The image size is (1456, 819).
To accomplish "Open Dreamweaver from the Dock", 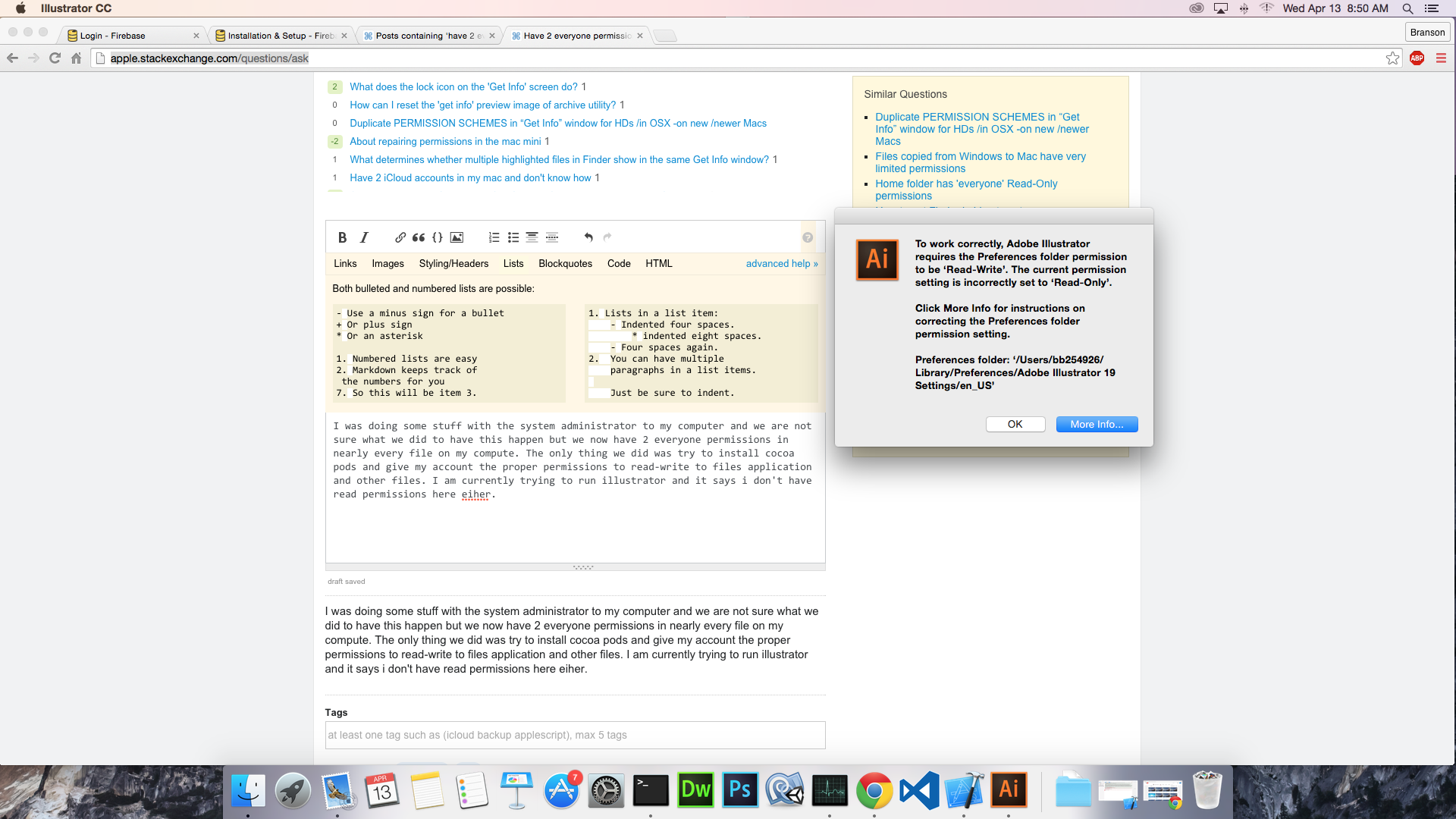I will pos(695,791).
